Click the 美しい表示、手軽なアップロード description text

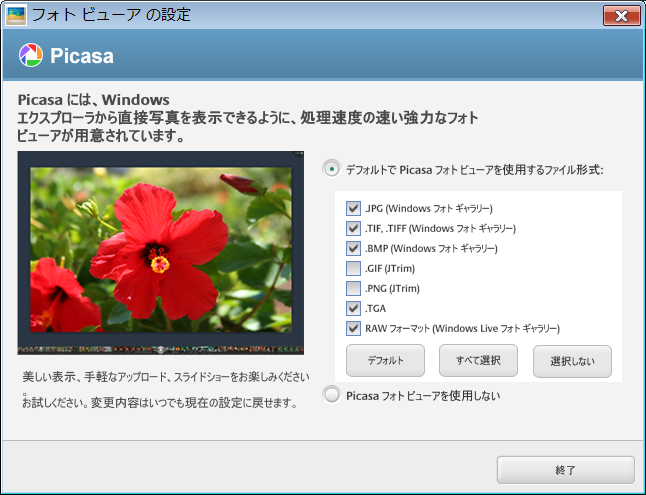click(x=166, y=377)
